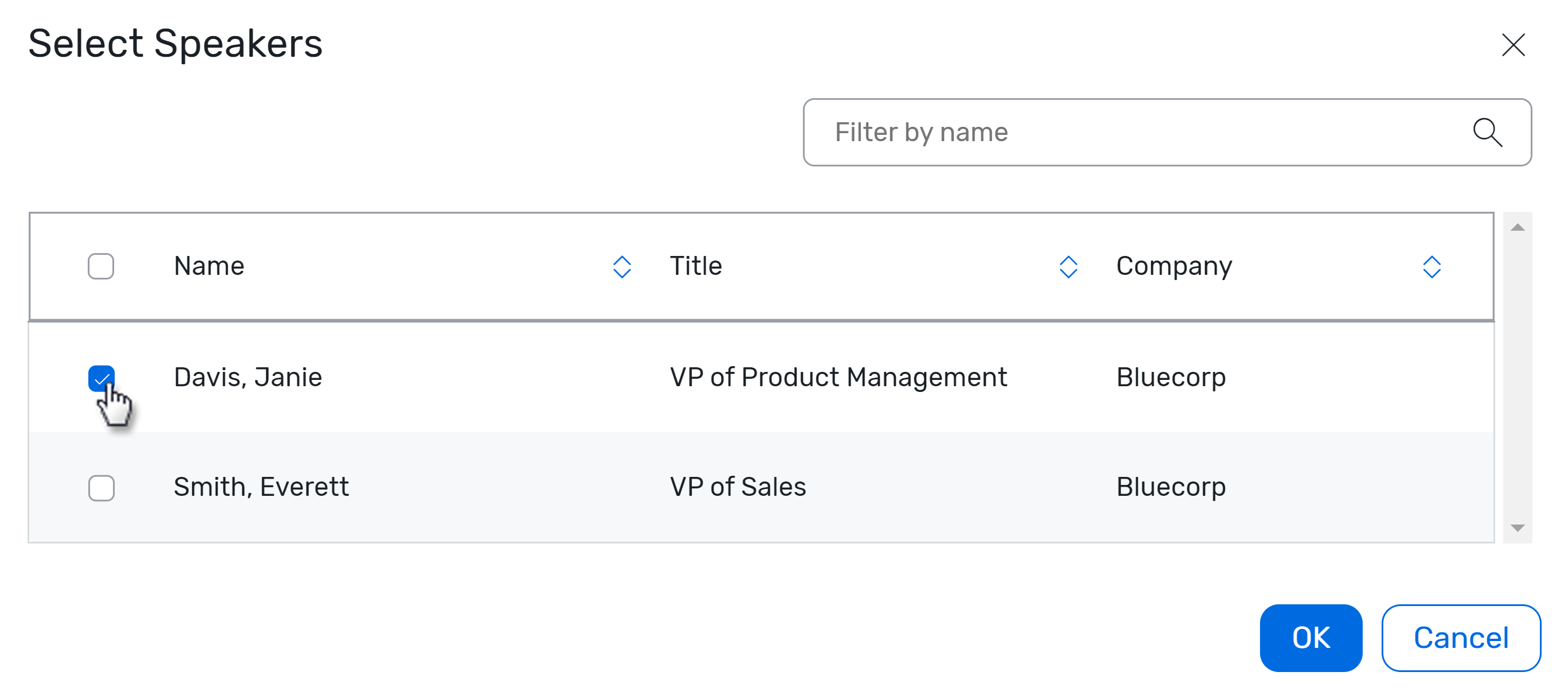The height and width of the screenshot is (699, 1568).
Task: Click the Name column header
Action: (209, 266)
